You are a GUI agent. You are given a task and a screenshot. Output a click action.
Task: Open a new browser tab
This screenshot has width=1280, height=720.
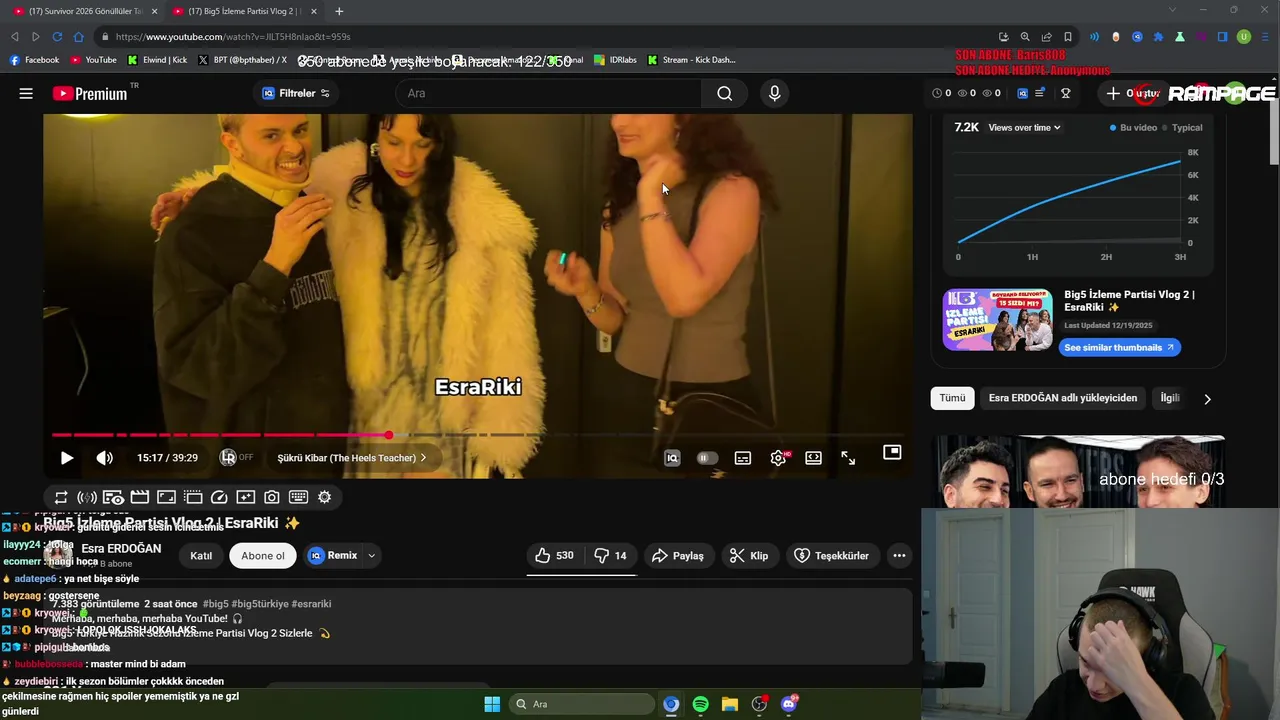[339, 11]
